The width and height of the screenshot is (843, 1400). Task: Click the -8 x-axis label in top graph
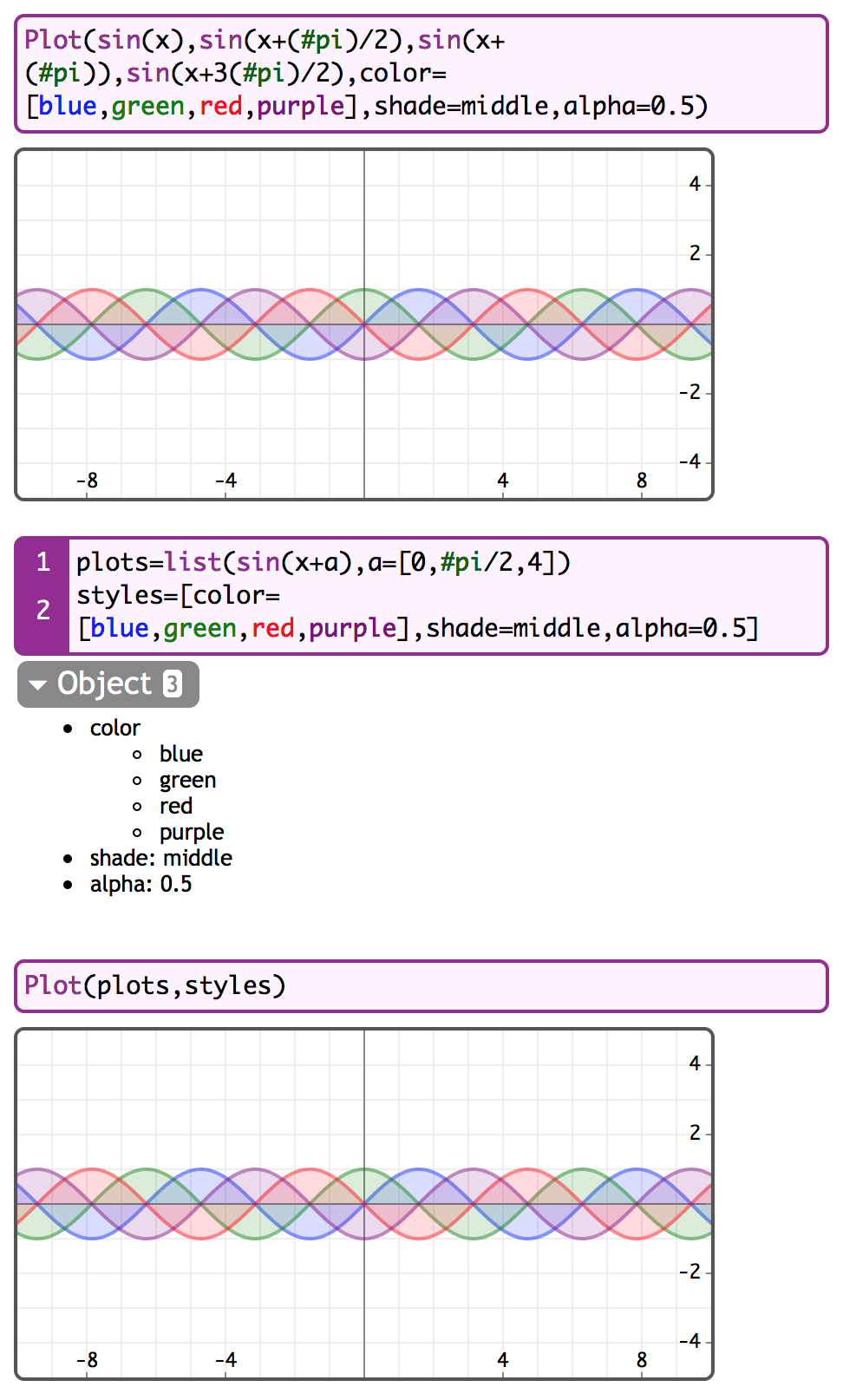pyautogui.click(x=87, y=481)
